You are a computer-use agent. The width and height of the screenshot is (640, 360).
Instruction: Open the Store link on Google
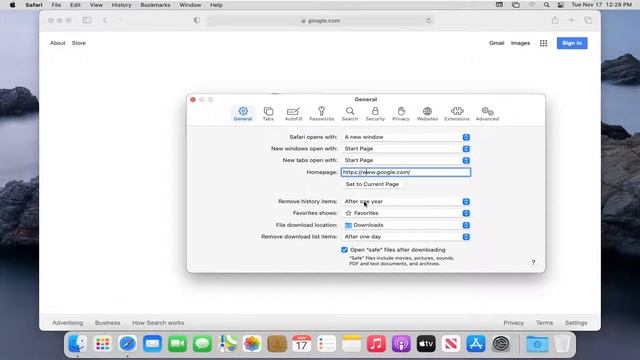pos(79,43)
